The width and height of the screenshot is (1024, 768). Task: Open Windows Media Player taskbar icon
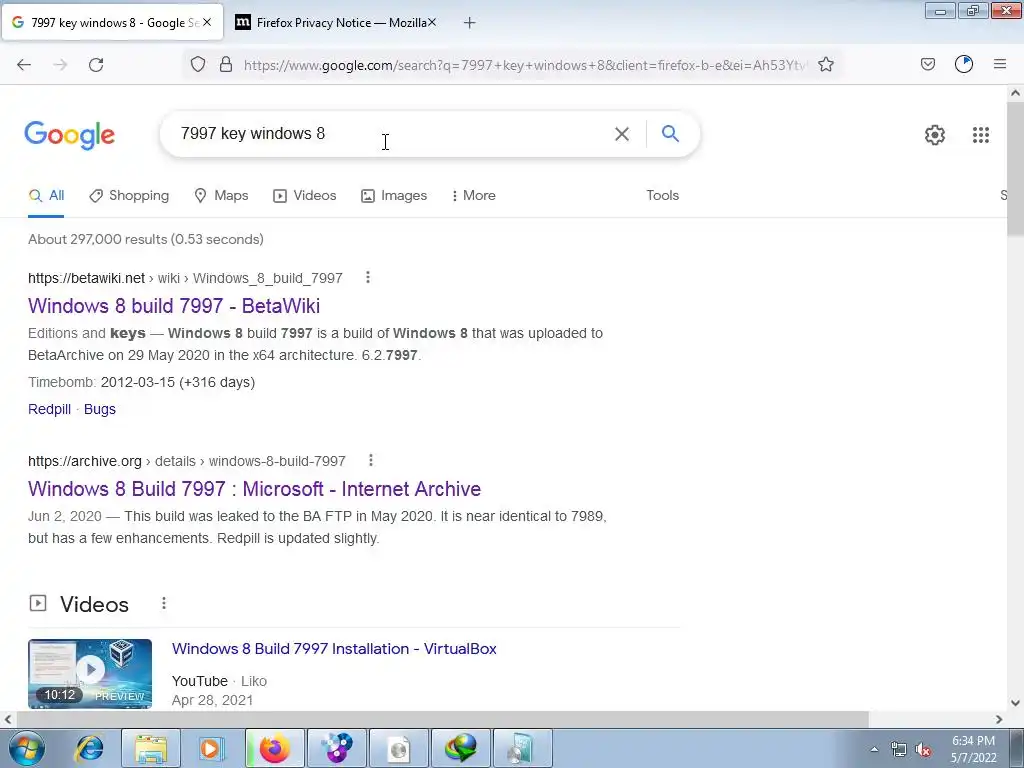coord(212,748)
